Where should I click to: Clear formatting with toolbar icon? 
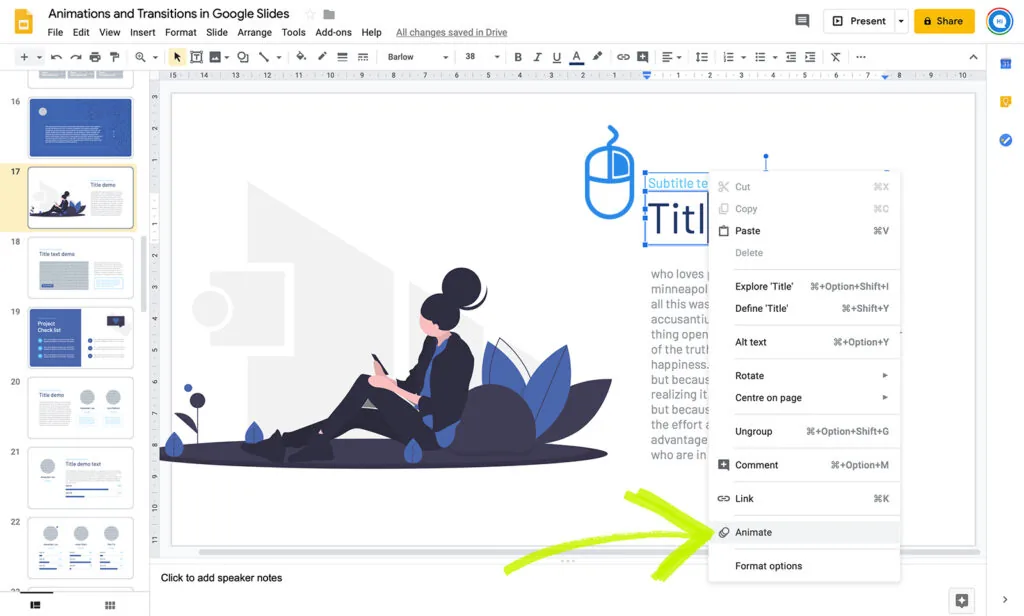(x=835, y=57)
